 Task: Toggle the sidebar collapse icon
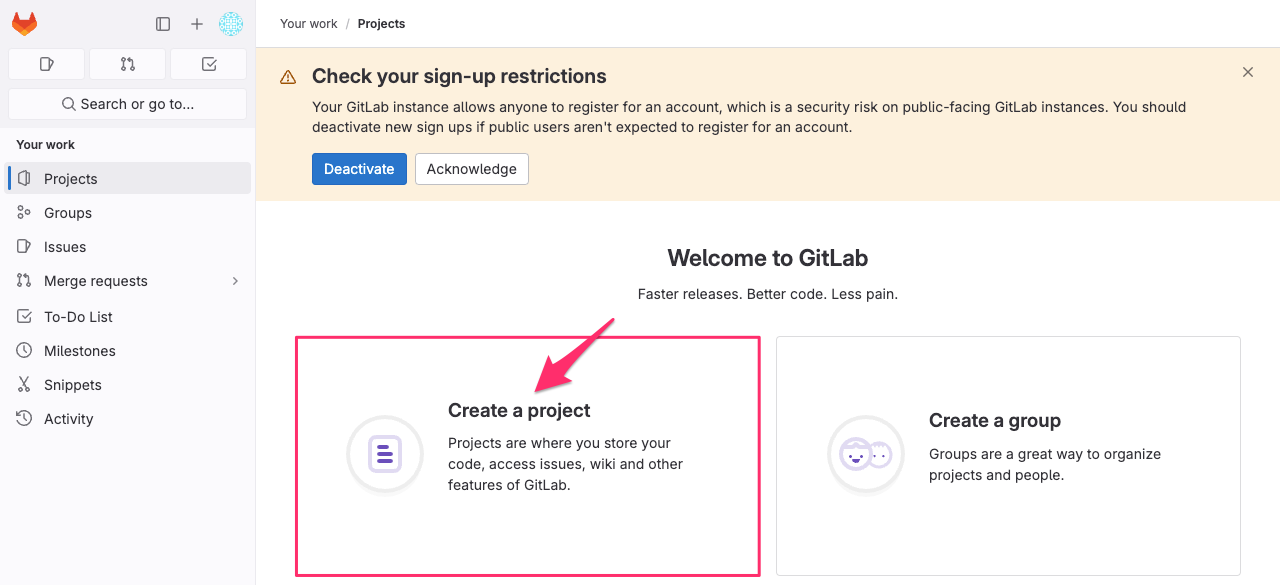[x=163, y=24]
